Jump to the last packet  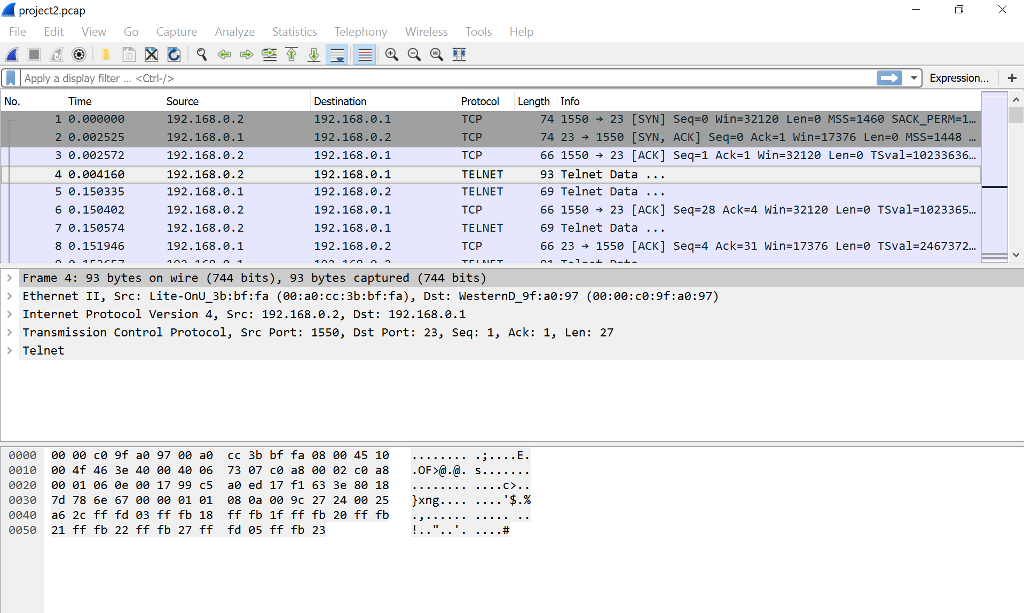tap(314, 55)
